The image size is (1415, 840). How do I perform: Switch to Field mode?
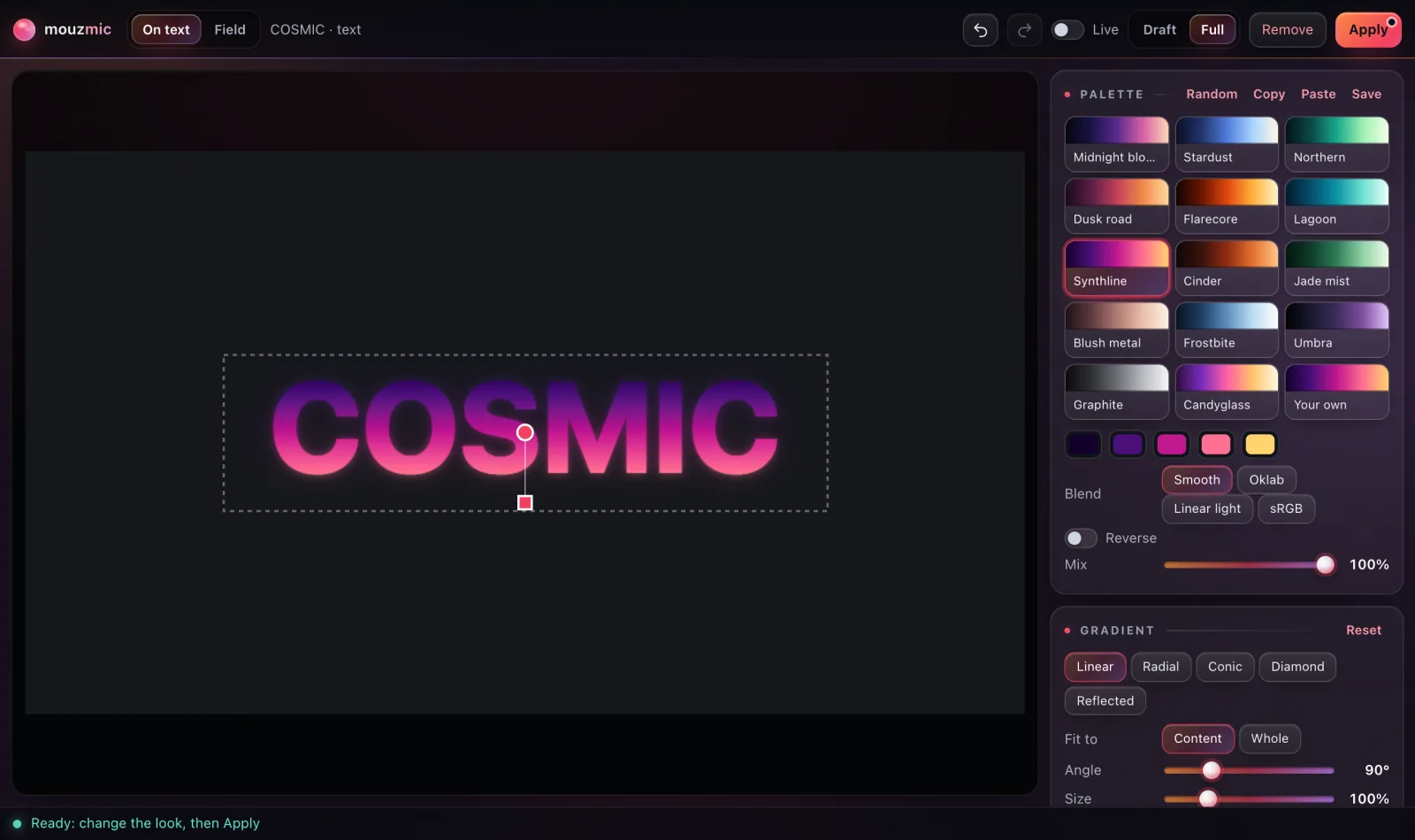pos(230,30)
